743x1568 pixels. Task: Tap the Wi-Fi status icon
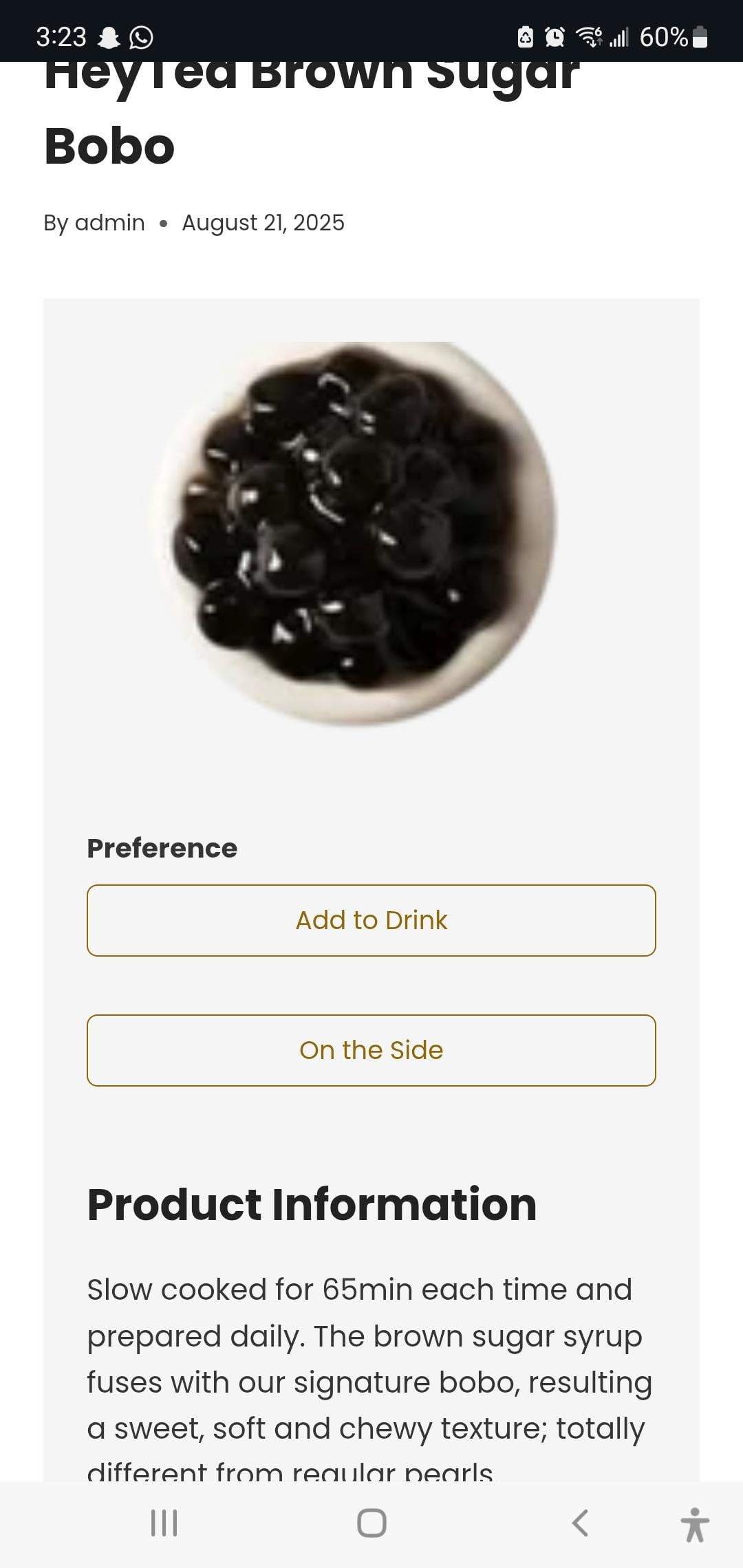(589, 37)
